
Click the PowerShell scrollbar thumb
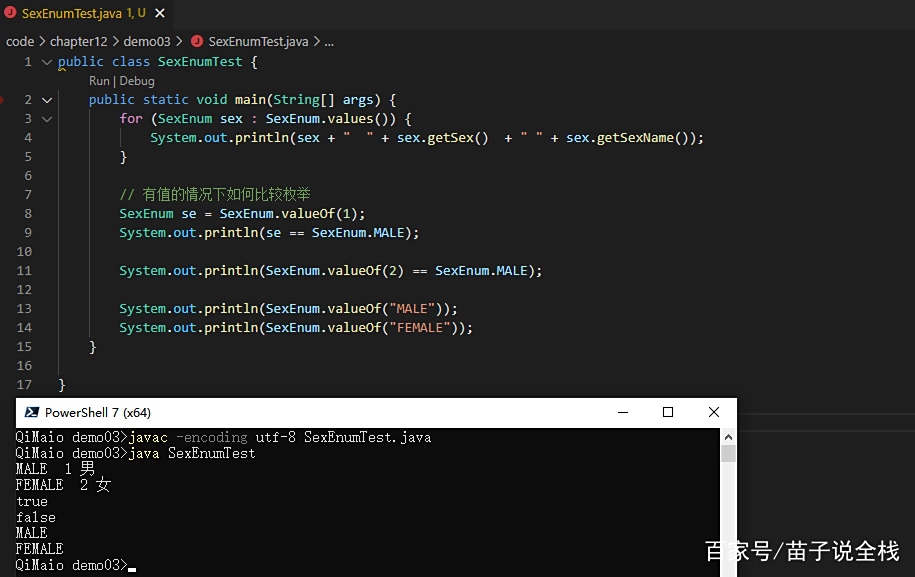coord(728,453)
